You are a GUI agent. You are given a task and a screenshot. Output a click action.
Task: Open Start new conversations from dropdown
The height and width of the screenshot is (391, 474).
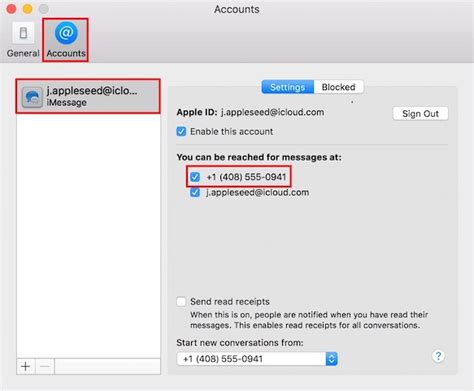click(257, 359)
